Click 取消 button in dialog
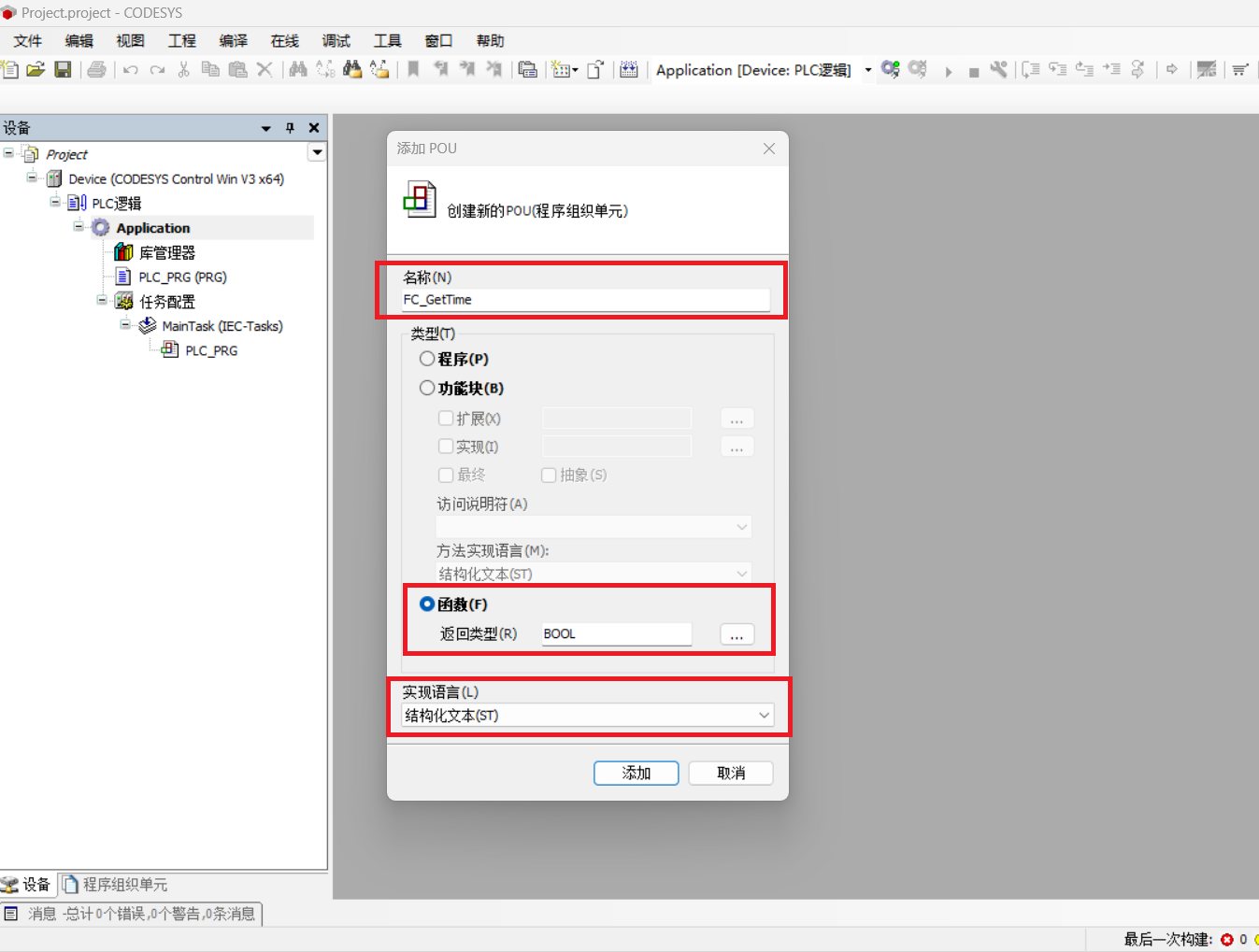 point(731,773)
